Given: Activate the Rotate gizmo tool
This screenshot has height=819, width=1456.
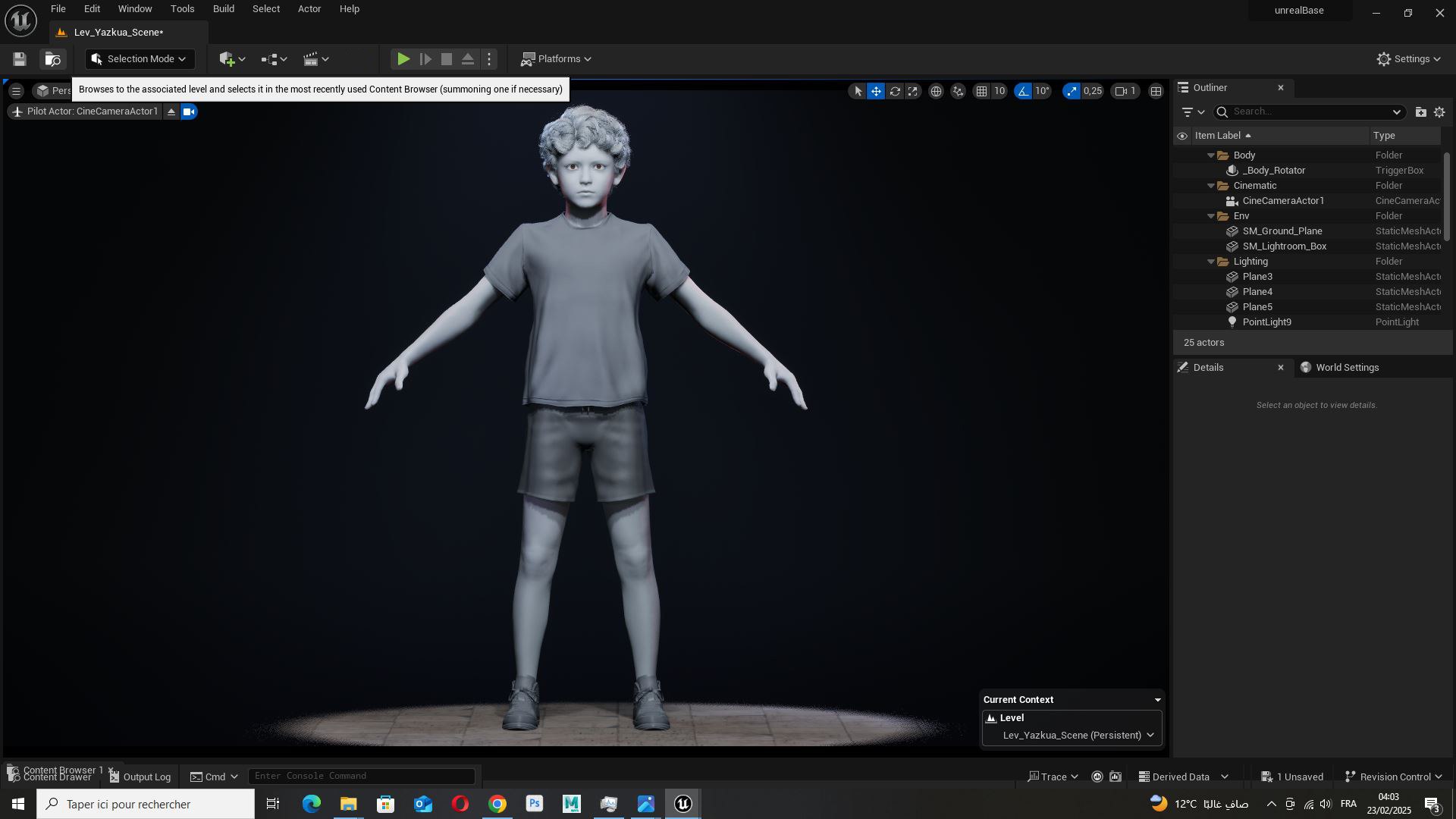Looking at the screenshot, I should click(x=895, y=91).
